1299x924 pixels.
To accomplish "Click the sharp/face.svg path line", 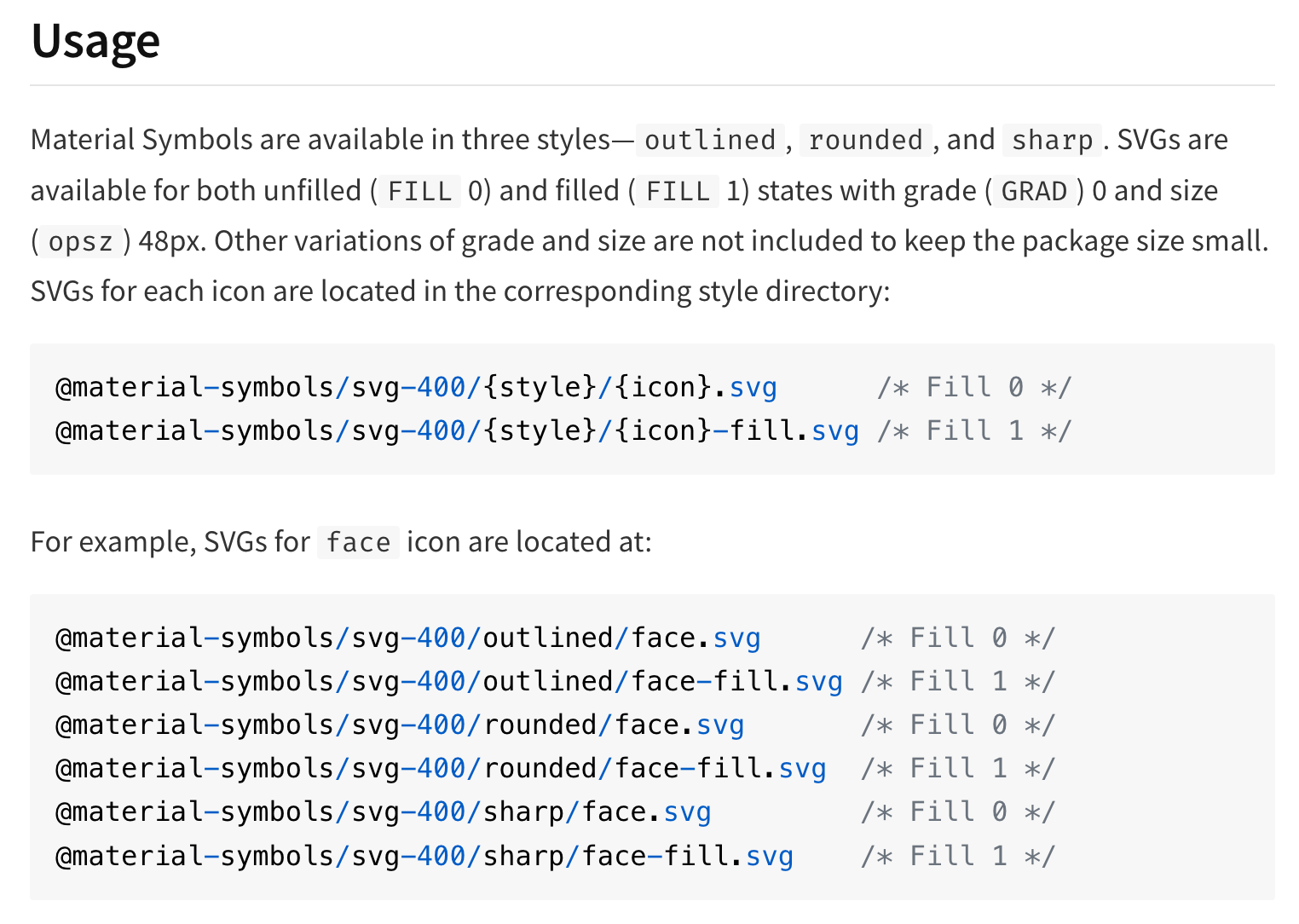I will pyautogui.click(x=383, y=812).
